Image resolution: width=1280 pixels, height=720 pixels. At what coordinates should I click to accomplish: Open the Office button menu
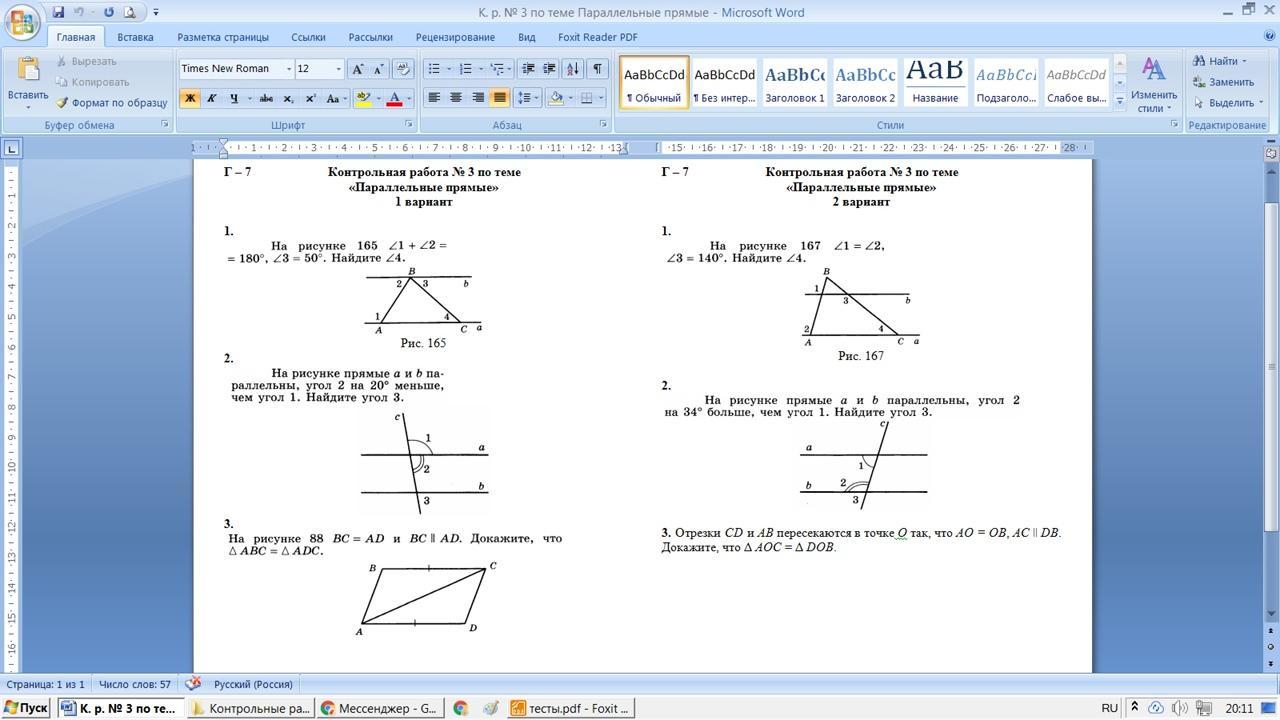click(x=22, y=20)
